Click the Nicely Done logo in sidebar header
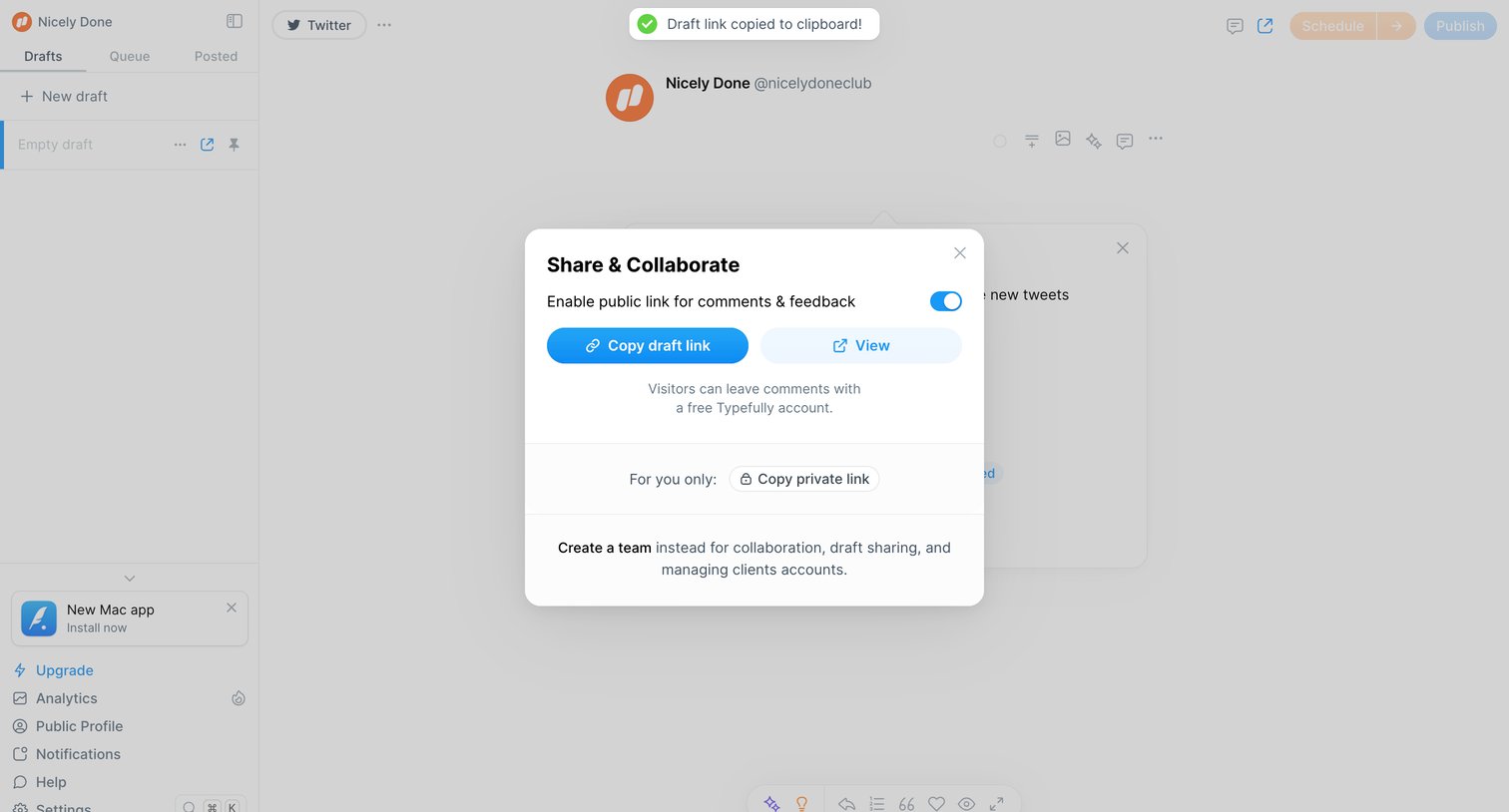Screen dimensions: 1509x812 click(22, 21)
